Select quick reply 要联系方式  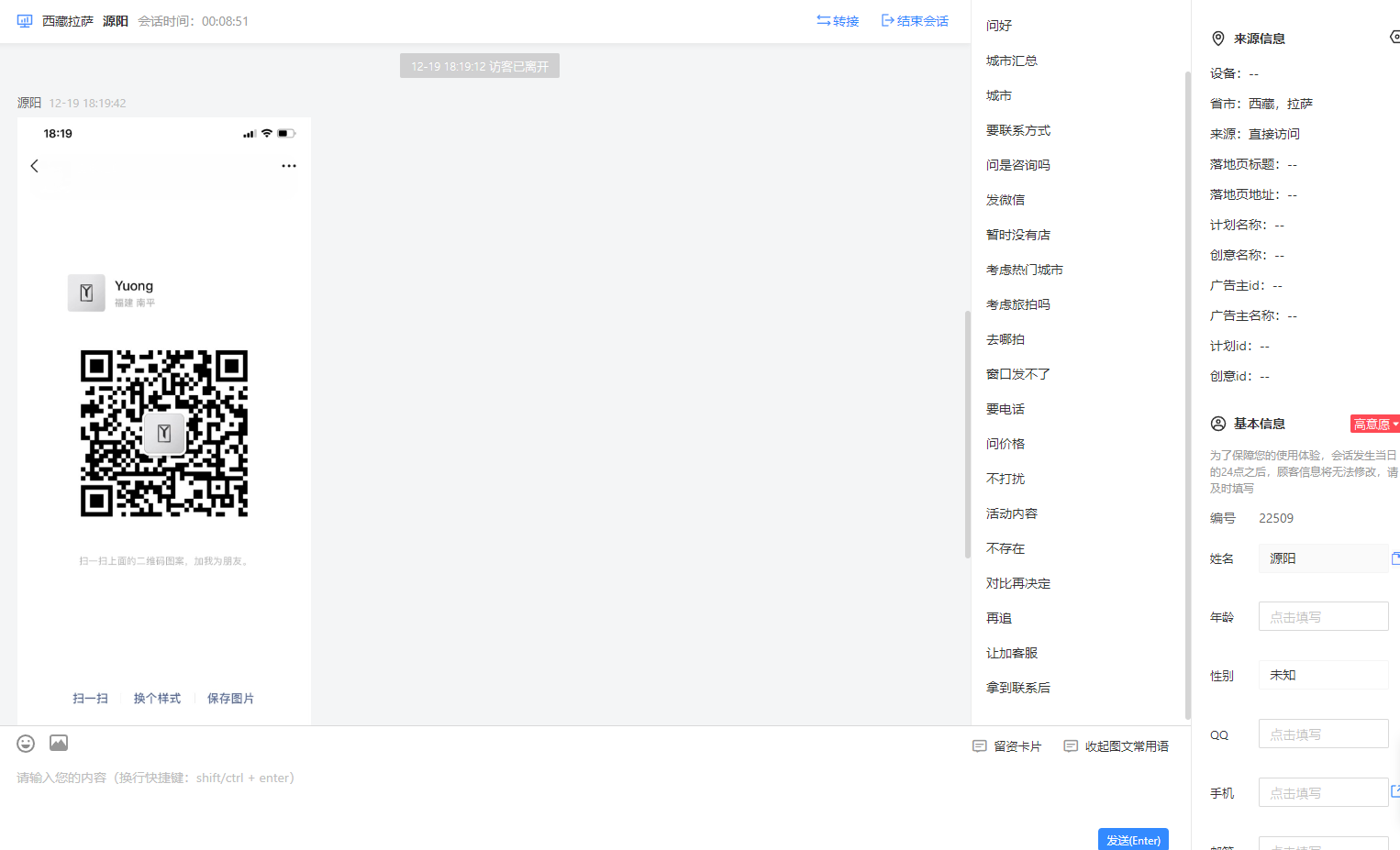pyautogui.click(x=1018, y=130)
